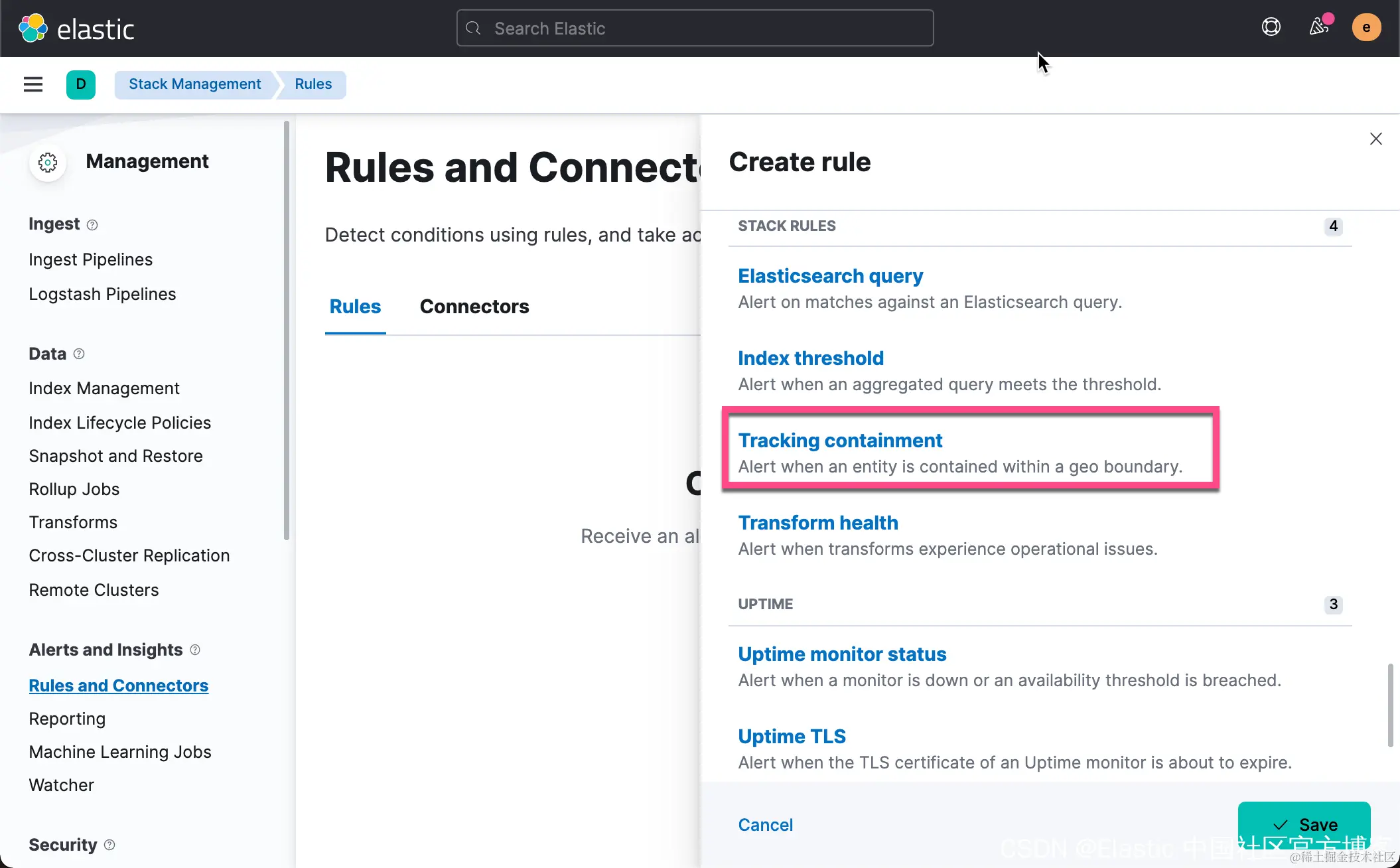Click Alerts and Insights help icon
This screenshot has height=868, width=1400.
195,650
